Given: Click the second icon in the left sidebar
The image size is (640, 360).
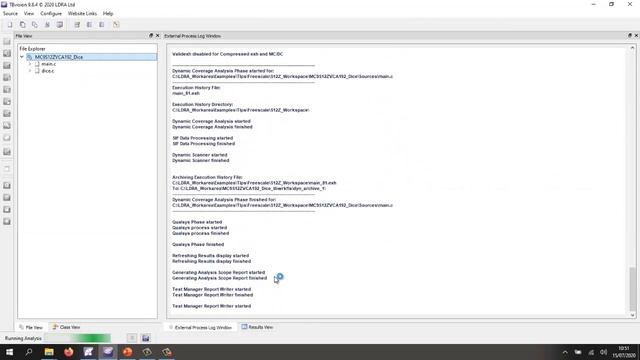Looking at the screenshot, I should (x=7, y=53).
